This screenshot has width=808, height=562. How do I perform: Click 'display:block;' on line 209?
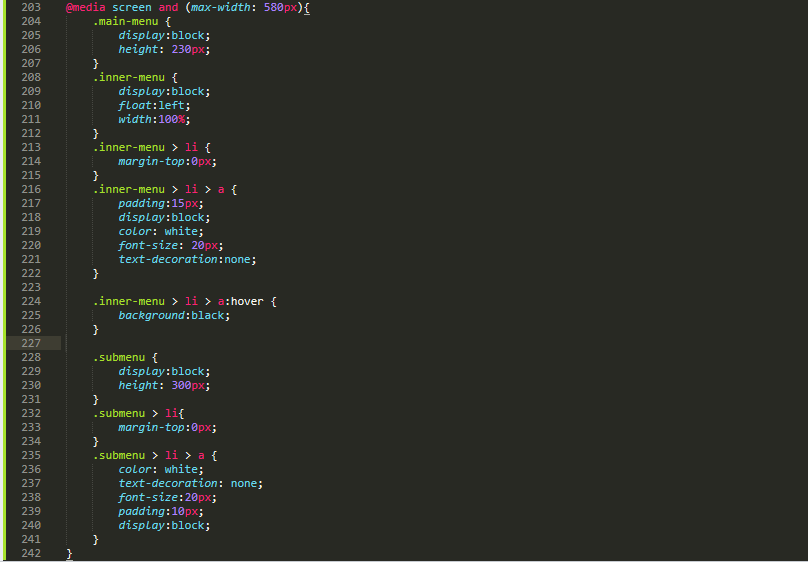(164, 92)
